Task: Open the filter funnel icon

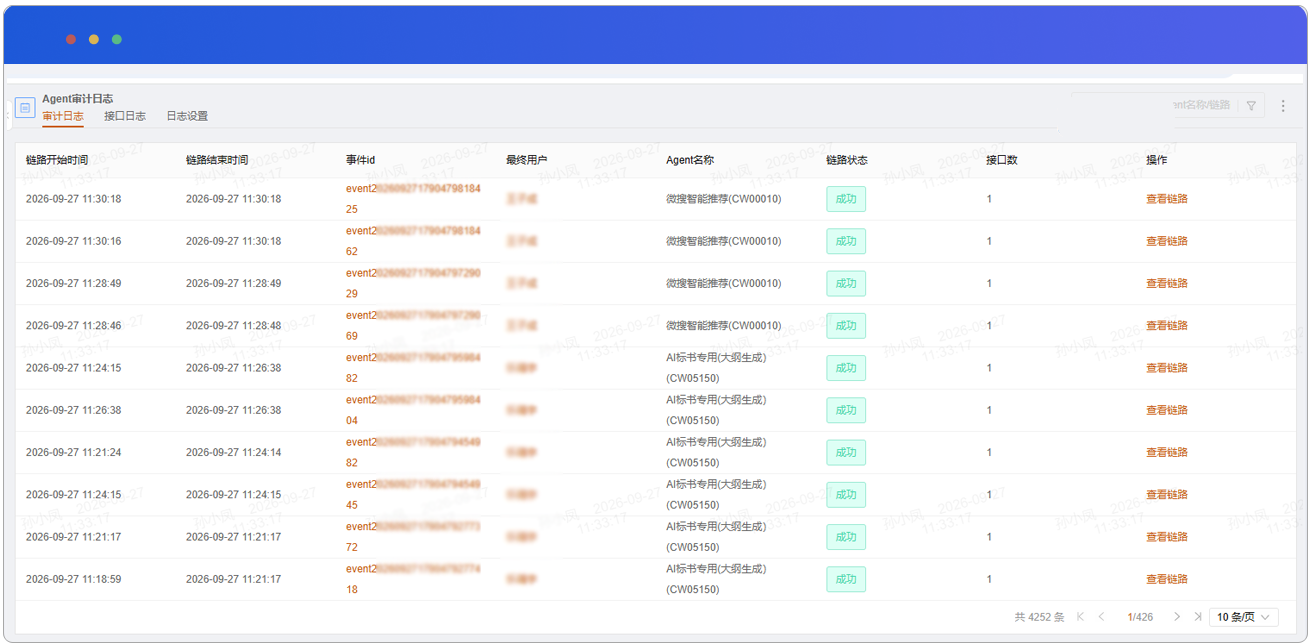Action: 1251,106
